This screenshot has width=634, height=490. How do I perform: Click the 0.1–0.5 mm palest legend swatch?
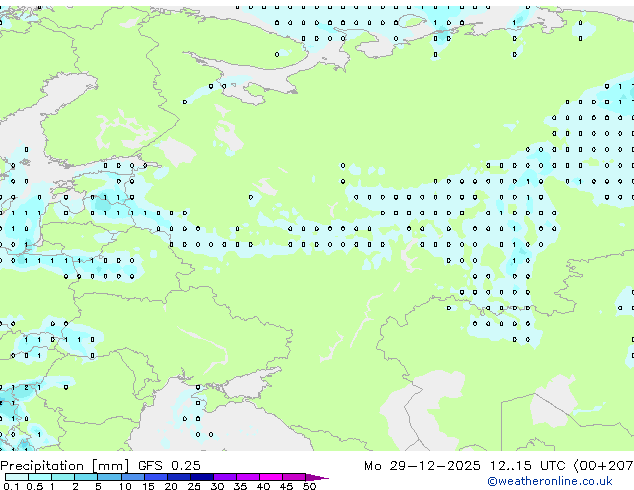pos(17,477)
